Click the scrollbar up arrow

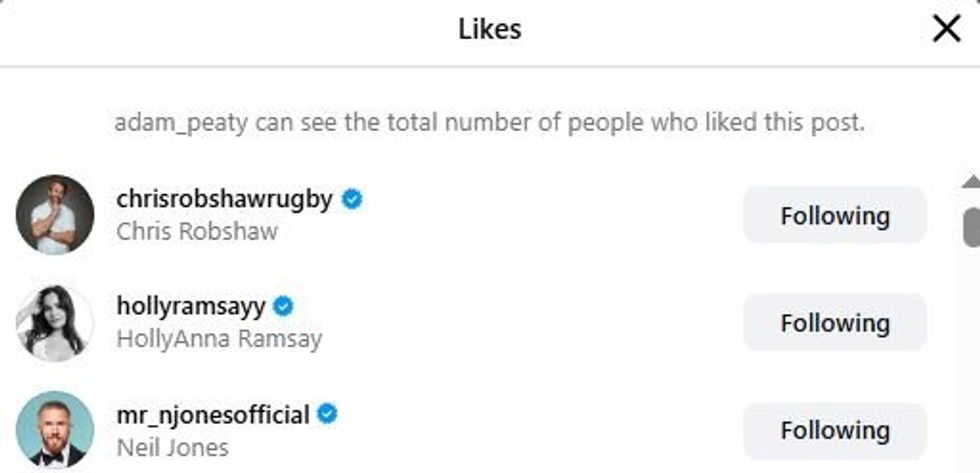click(970, 182)
